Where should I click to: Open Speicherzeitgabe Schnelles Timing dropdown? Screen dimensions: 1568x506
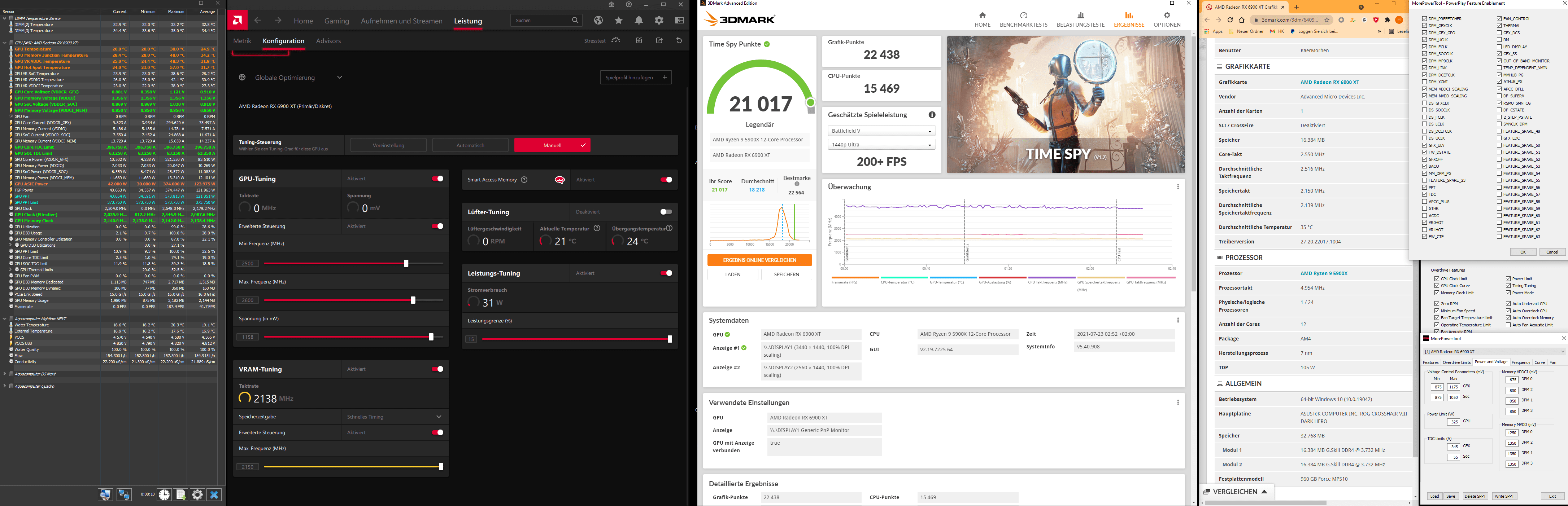(x=395, y=417)
